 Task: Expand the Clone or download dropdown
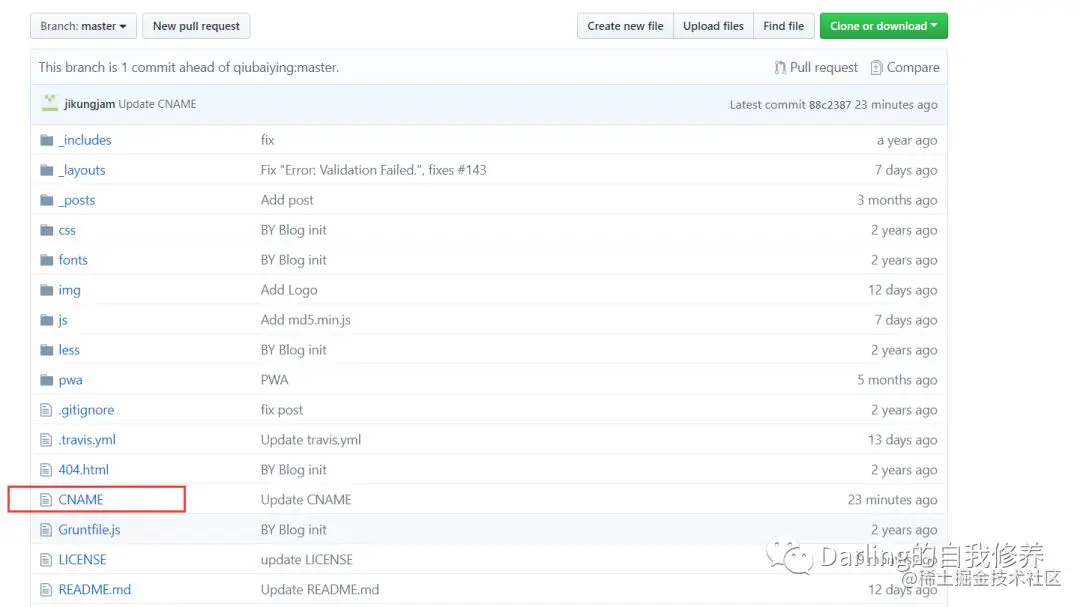pyautogui.click(x=884, y=26)
